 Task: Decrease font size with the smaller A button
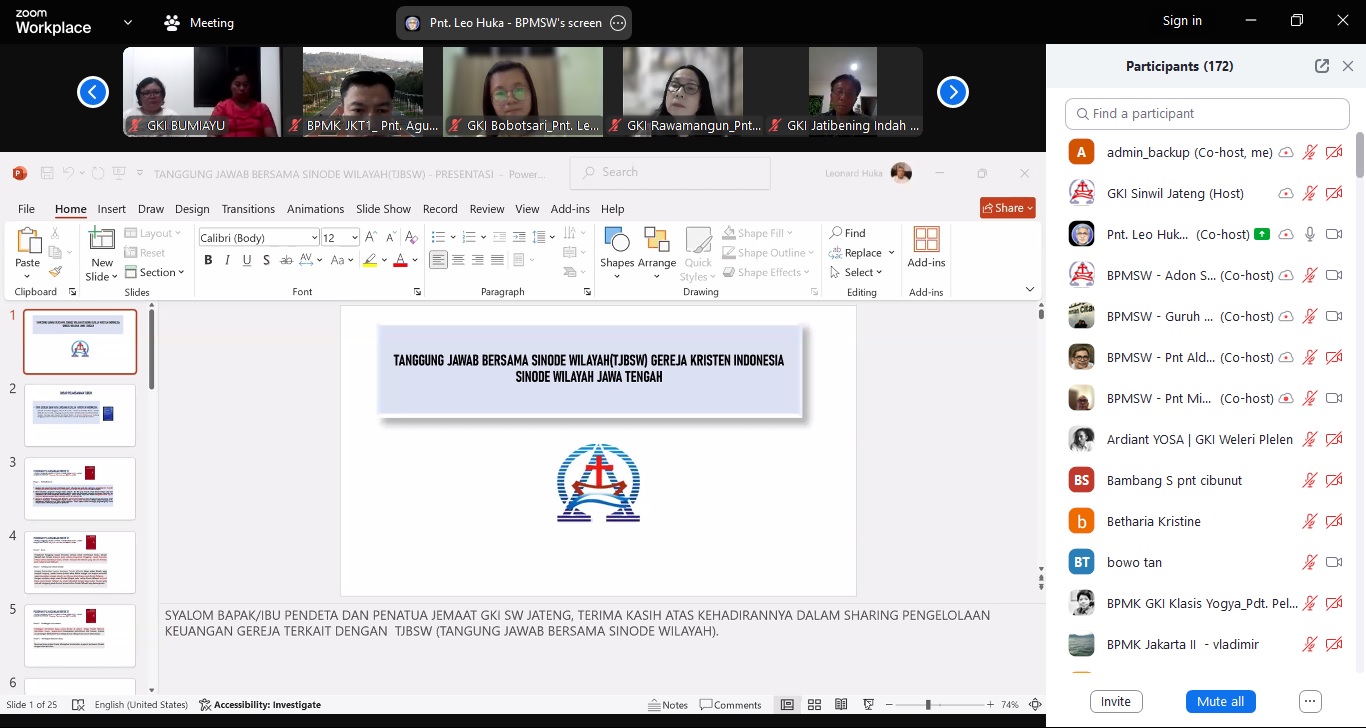[389, 237]
